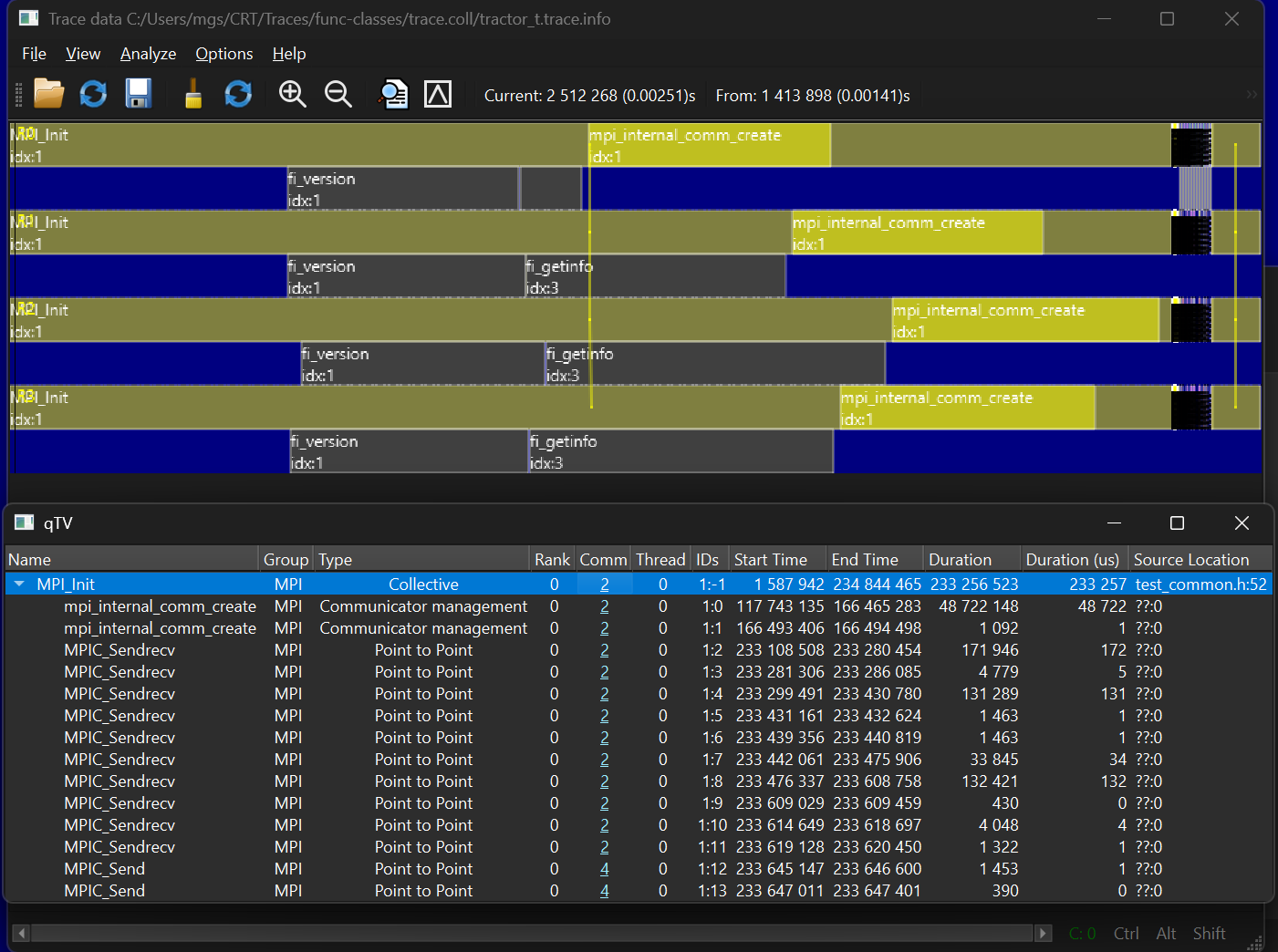1278x952 pixels.
Task: Sort by the Comm column header
Action: [x=603, y=559]
